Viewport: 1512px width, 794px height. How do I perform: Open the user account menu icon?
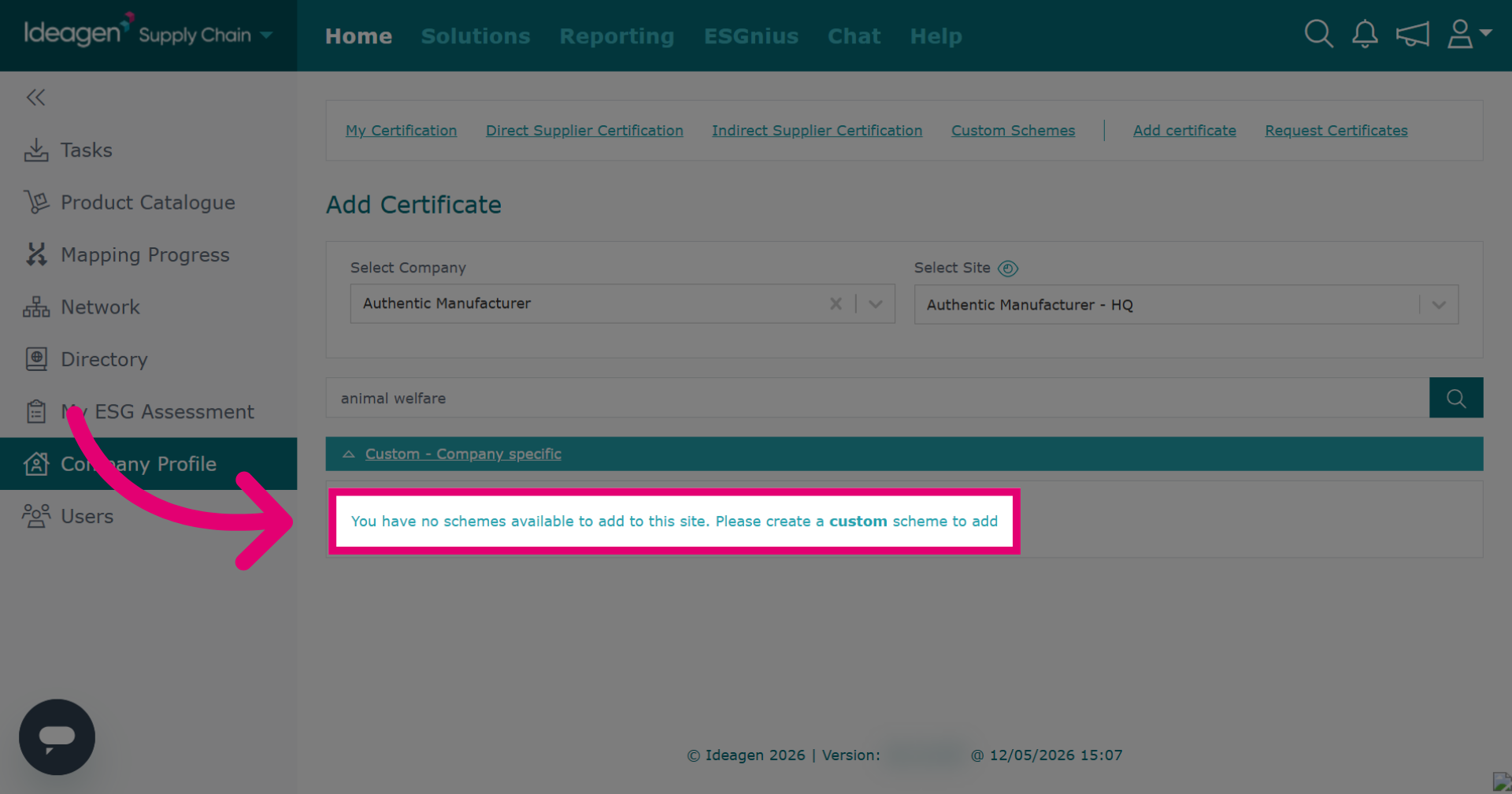pyautogui.click(x=1469, y=34)
